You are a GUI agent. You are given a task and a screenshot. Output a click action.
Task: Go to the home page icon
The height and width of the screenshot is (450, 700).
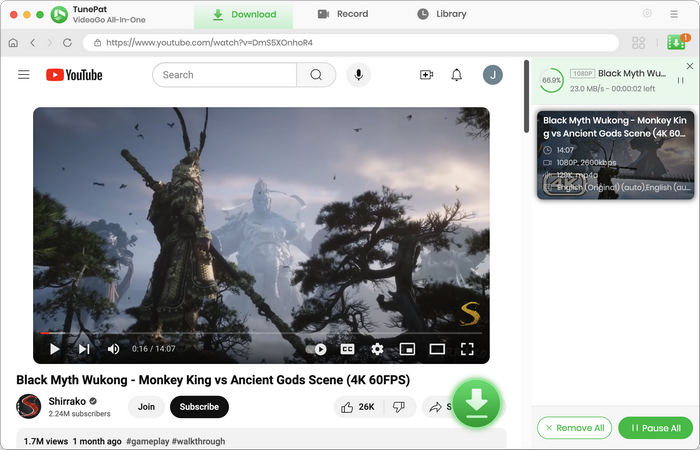(13, 43)
